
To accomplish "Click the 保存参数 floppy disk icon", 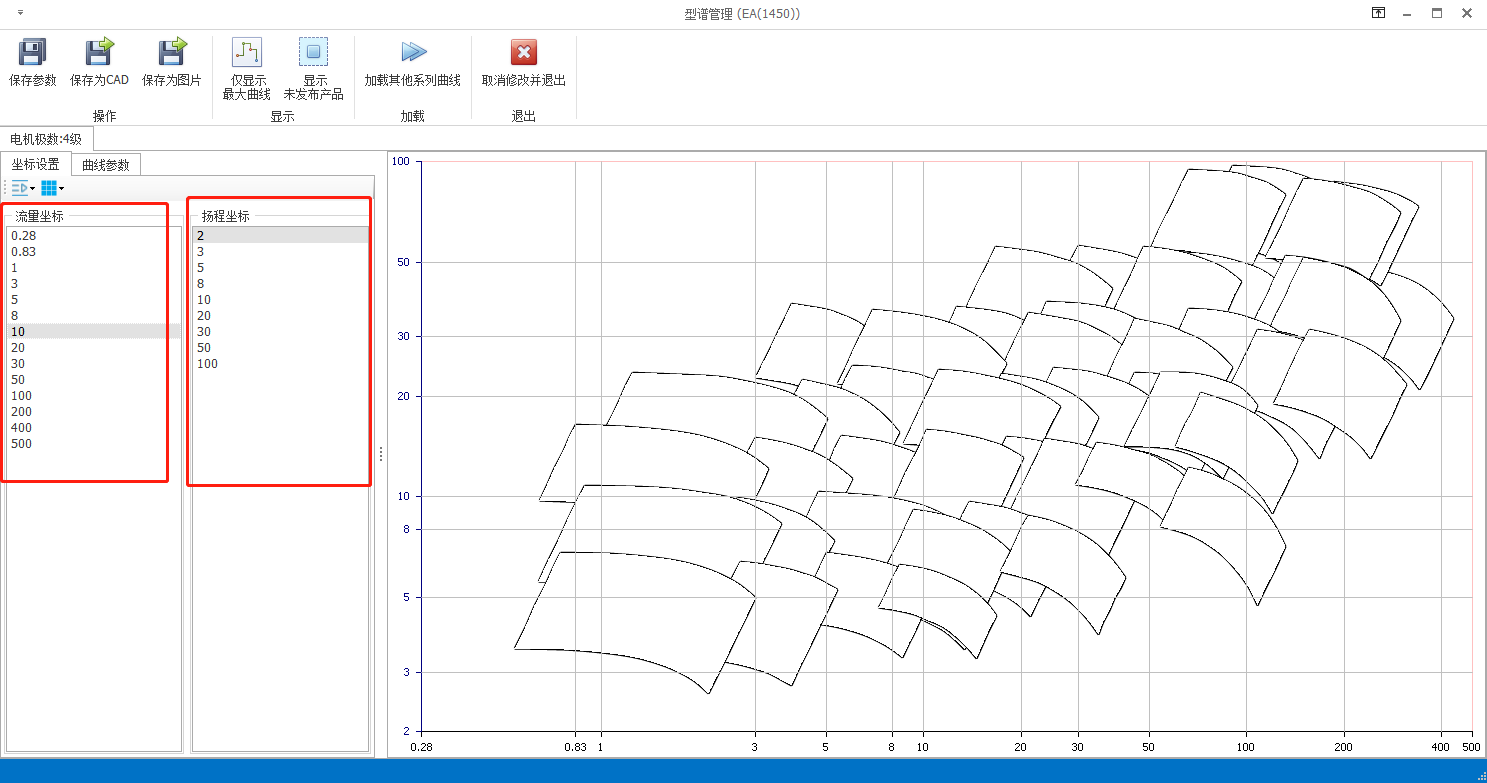I will 33,52.
